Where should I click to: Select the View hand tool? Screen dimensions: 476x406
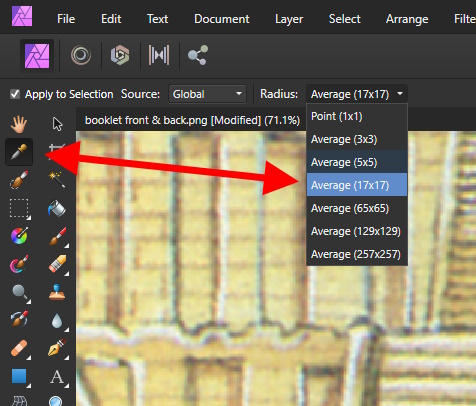[x=19, y=124]
